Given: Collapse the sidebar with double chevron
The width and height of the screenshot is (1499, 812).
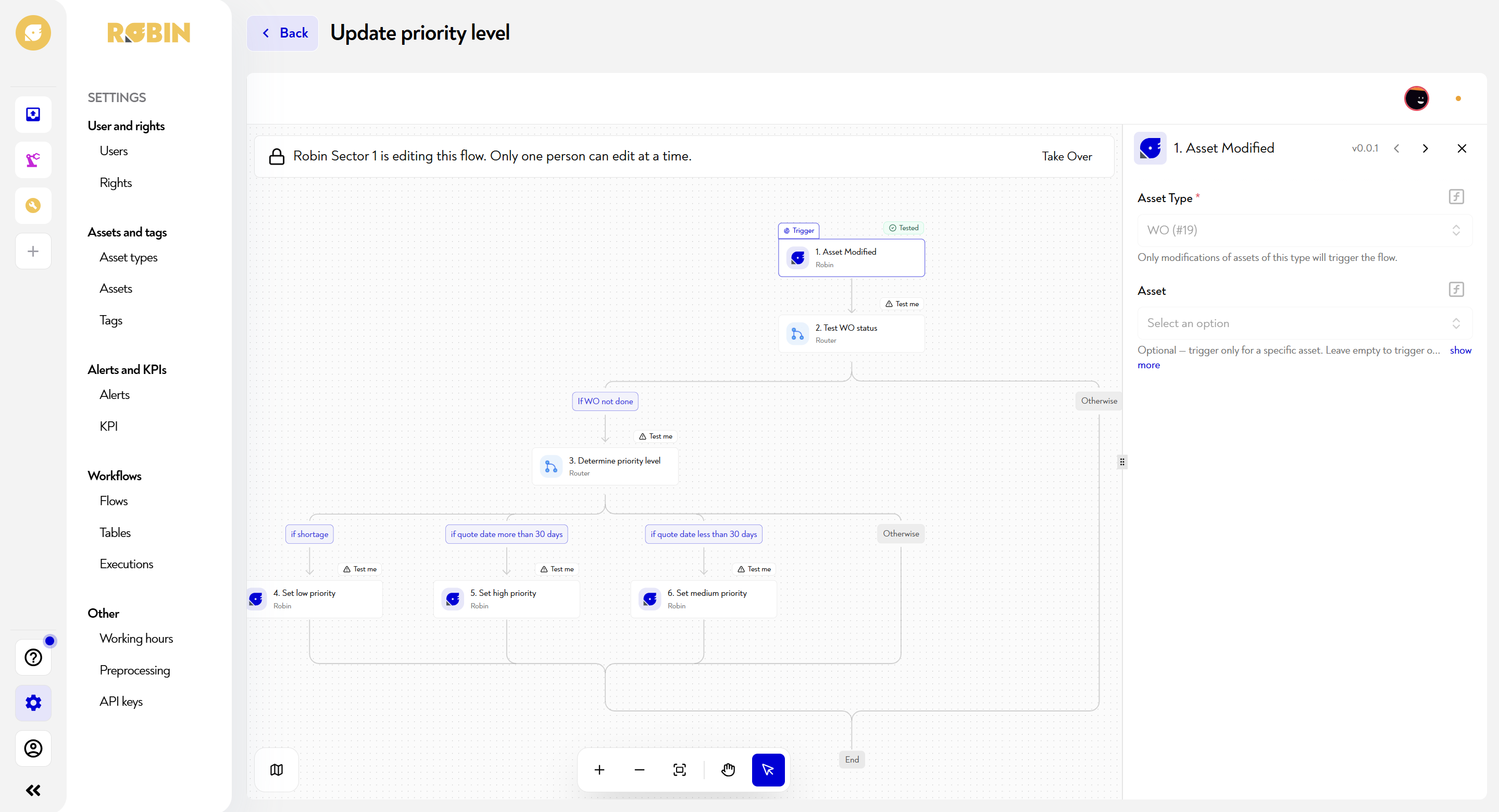Looking at the screenshot, I should 33,790.
